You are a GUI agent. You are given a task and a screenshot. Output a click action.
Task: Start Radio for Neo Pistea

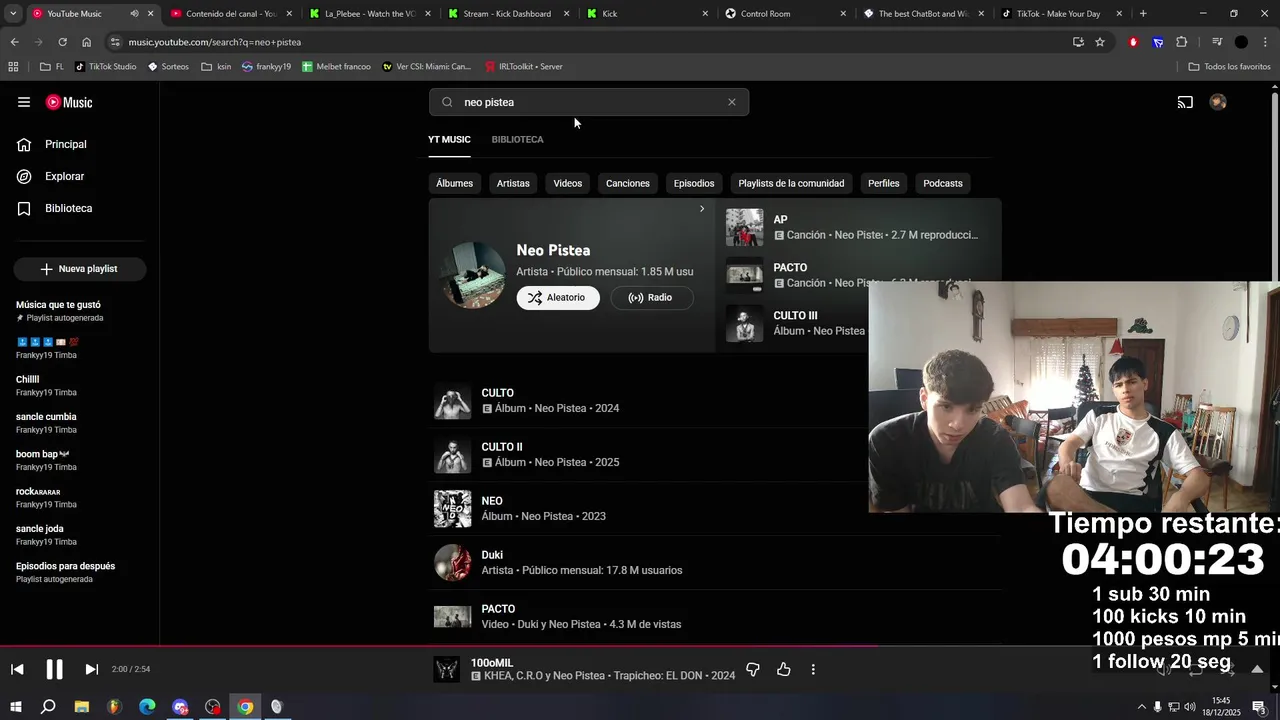click(651, 297)
